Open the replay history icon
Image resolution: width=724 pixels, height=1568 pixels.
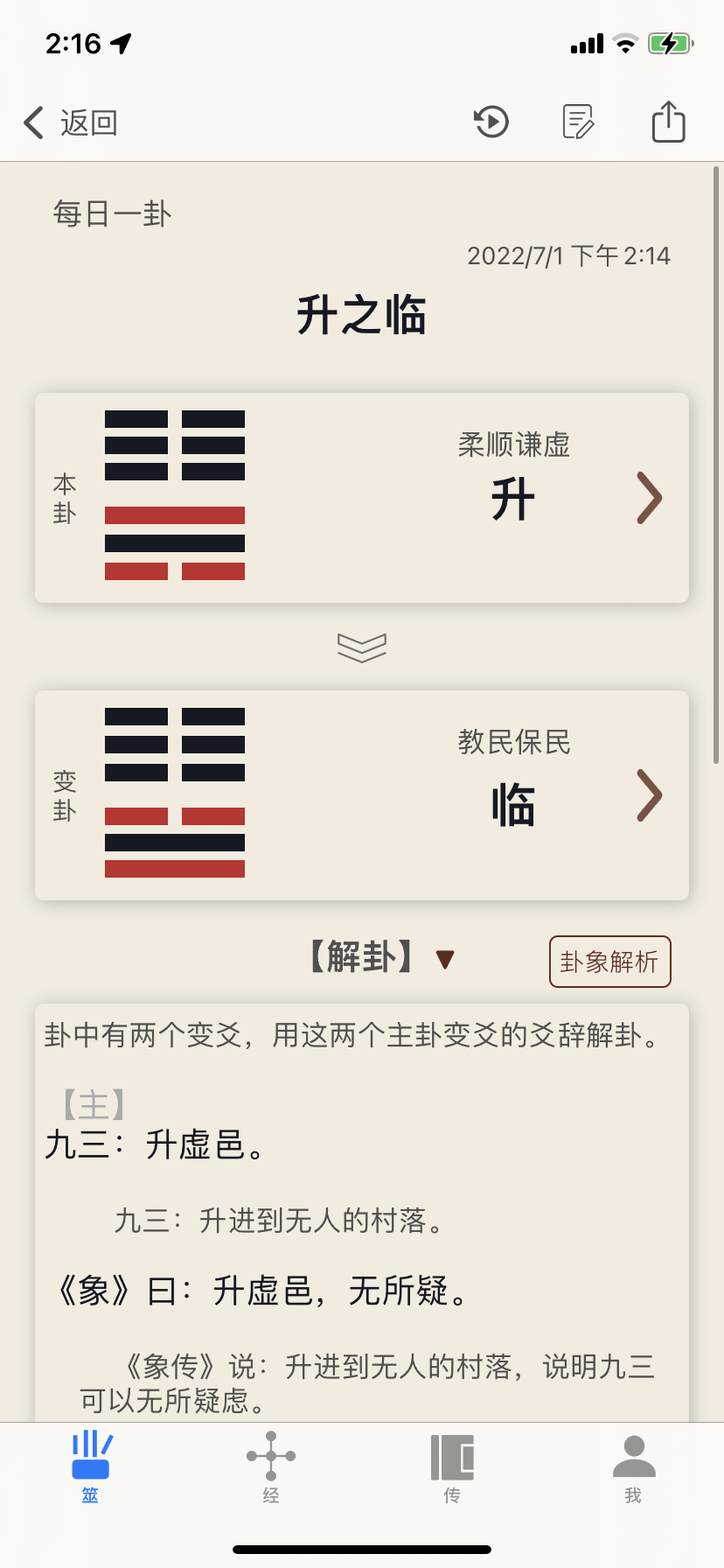coord(491,122)
